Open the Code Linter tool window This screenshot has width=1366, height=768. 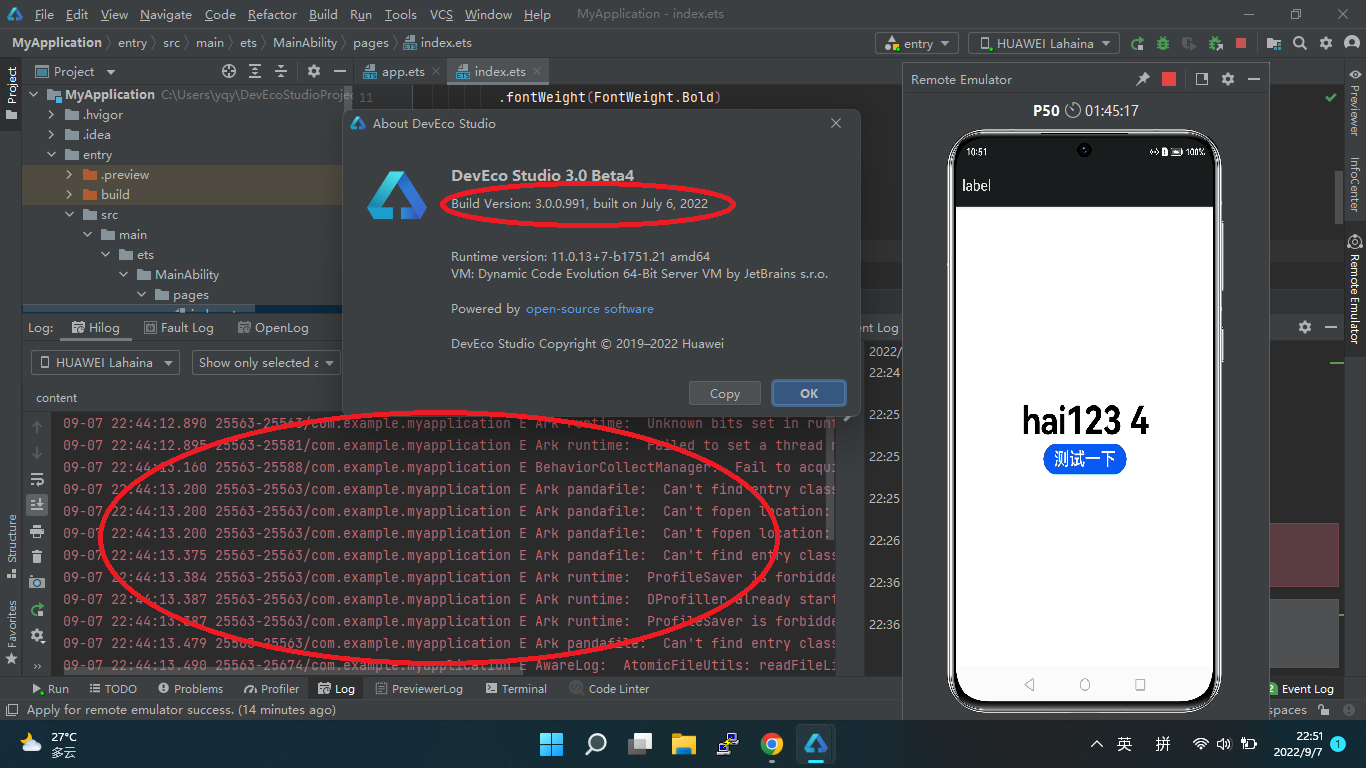[609, 688]
